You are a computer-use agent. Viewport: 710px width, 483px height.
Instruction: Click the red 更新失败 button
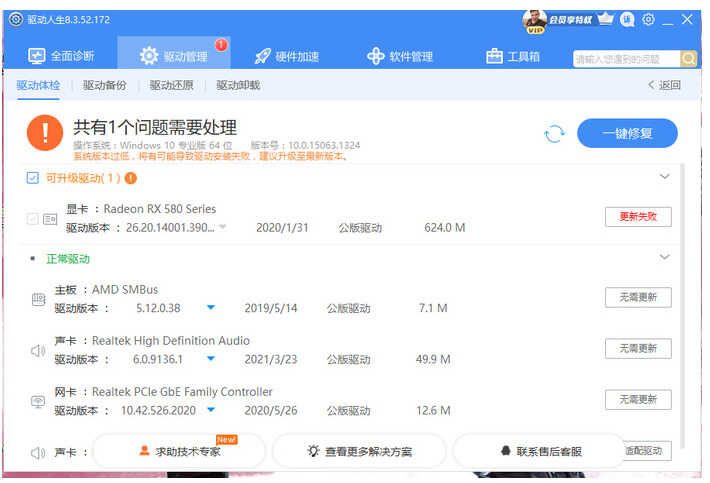[x=638, y=217]
